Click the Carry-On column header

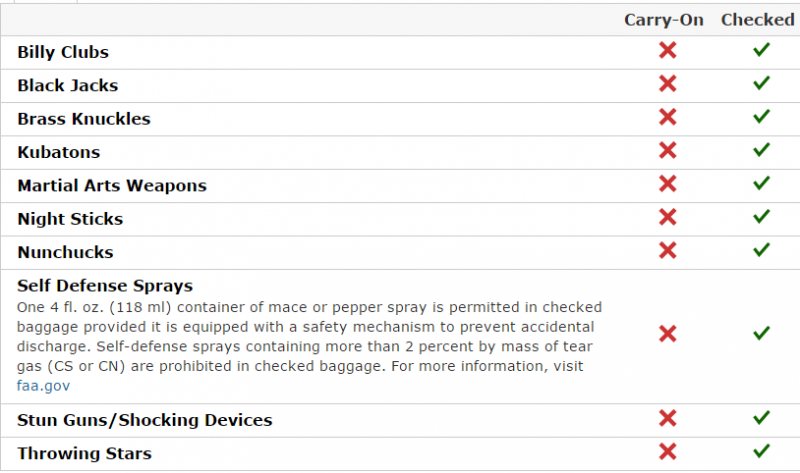click(x=664, y=20)
